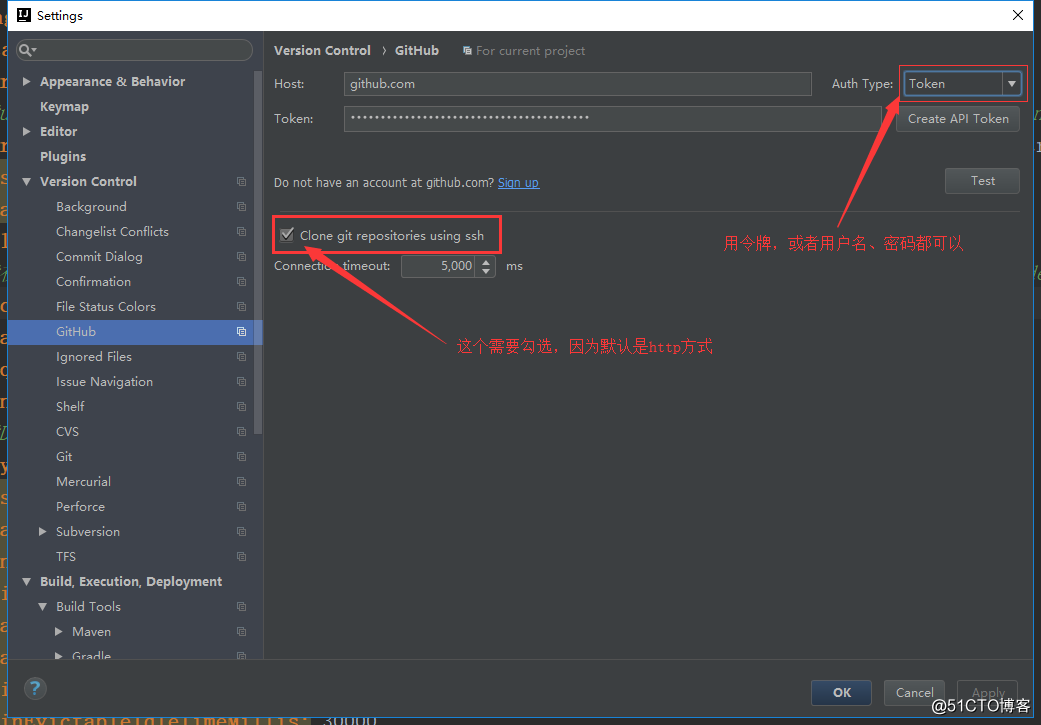This screenshot has width=1041, height=725.
Task: Expand Appearance & Behavior section
Action: coord(27,82)
